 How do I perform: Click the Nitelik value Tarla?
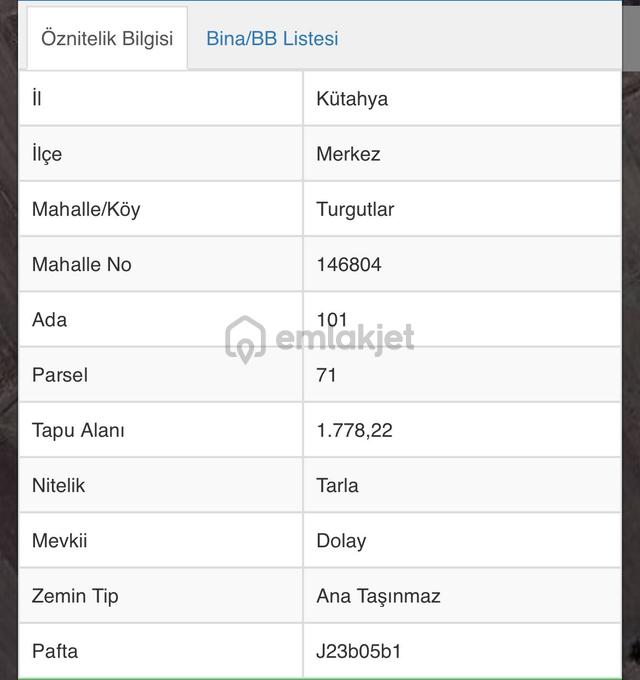tap(337, 486)
